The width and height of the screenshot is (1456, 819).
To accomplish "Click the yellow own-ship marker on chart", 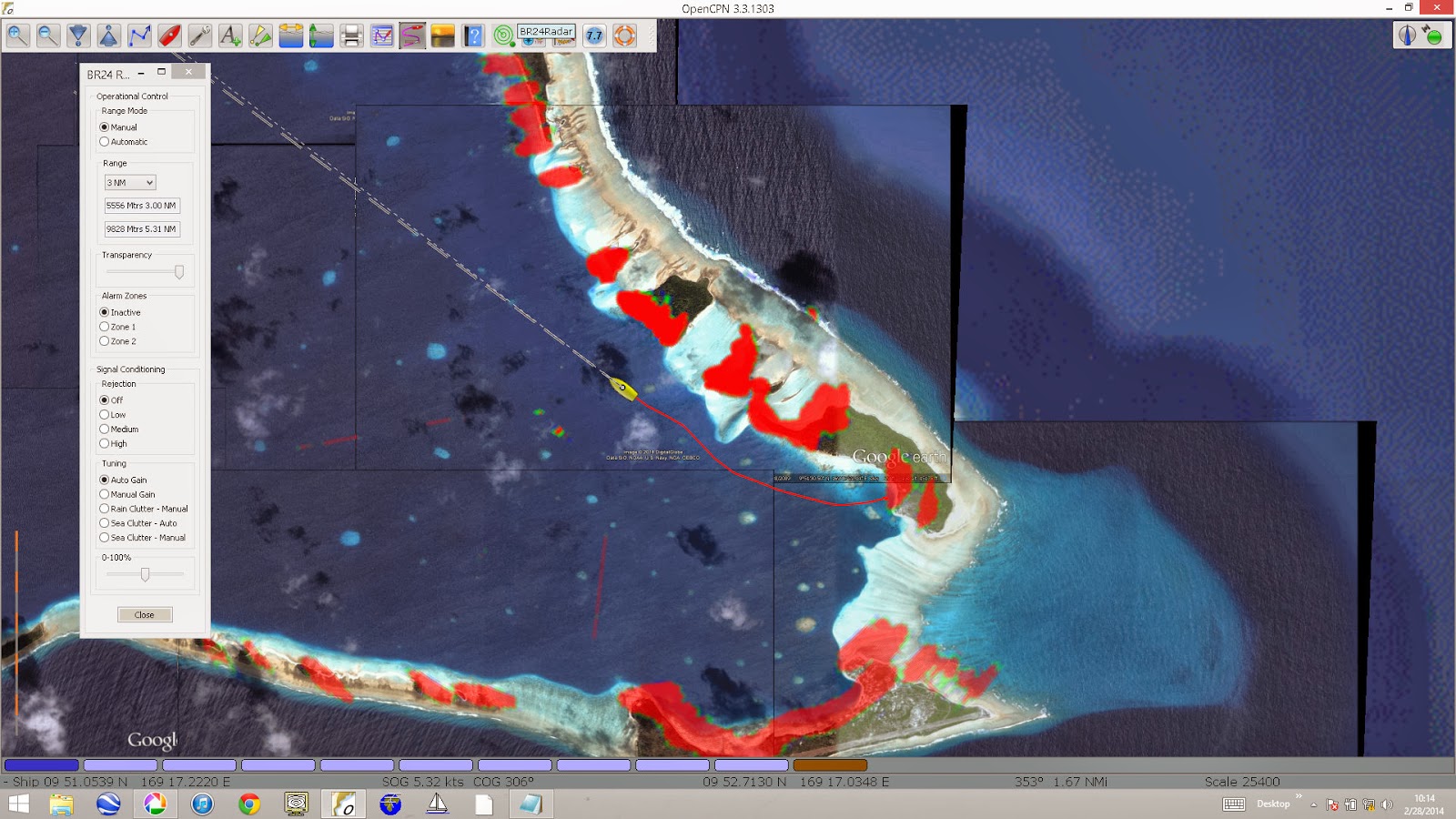I will [623, 388].
